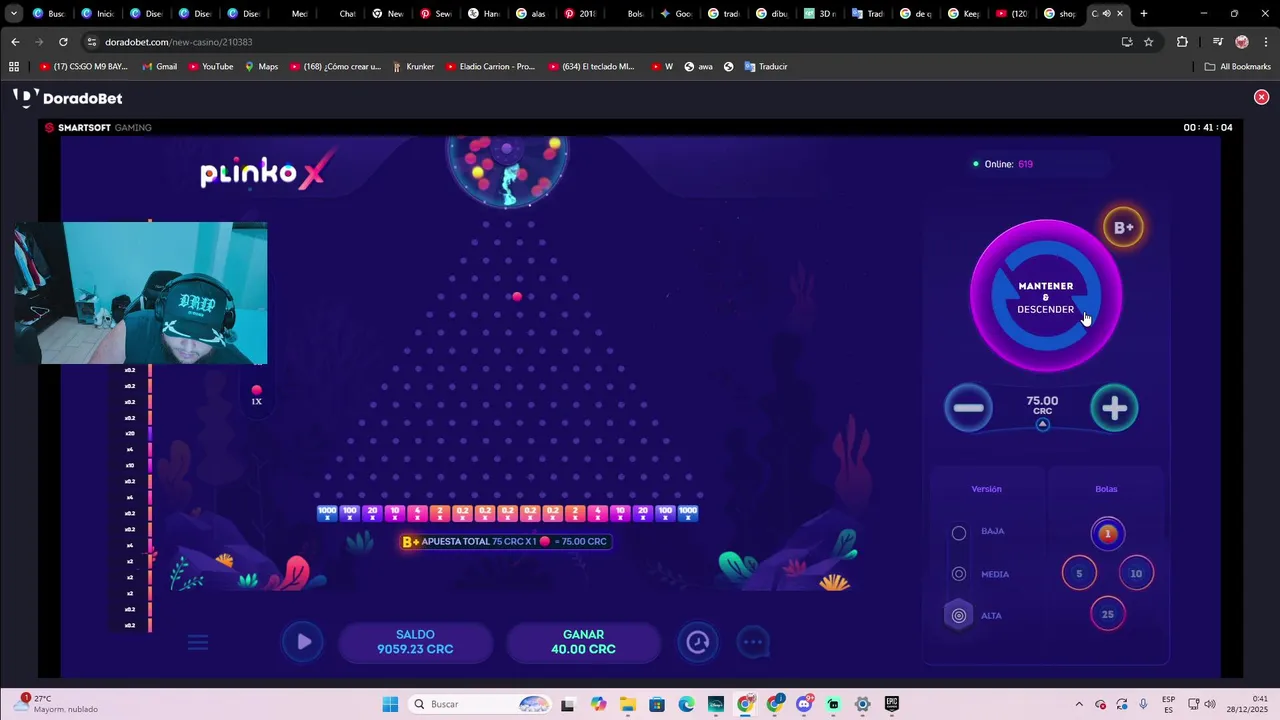
Task: Open the volume control in system tray
Action: click(1210, 704)
